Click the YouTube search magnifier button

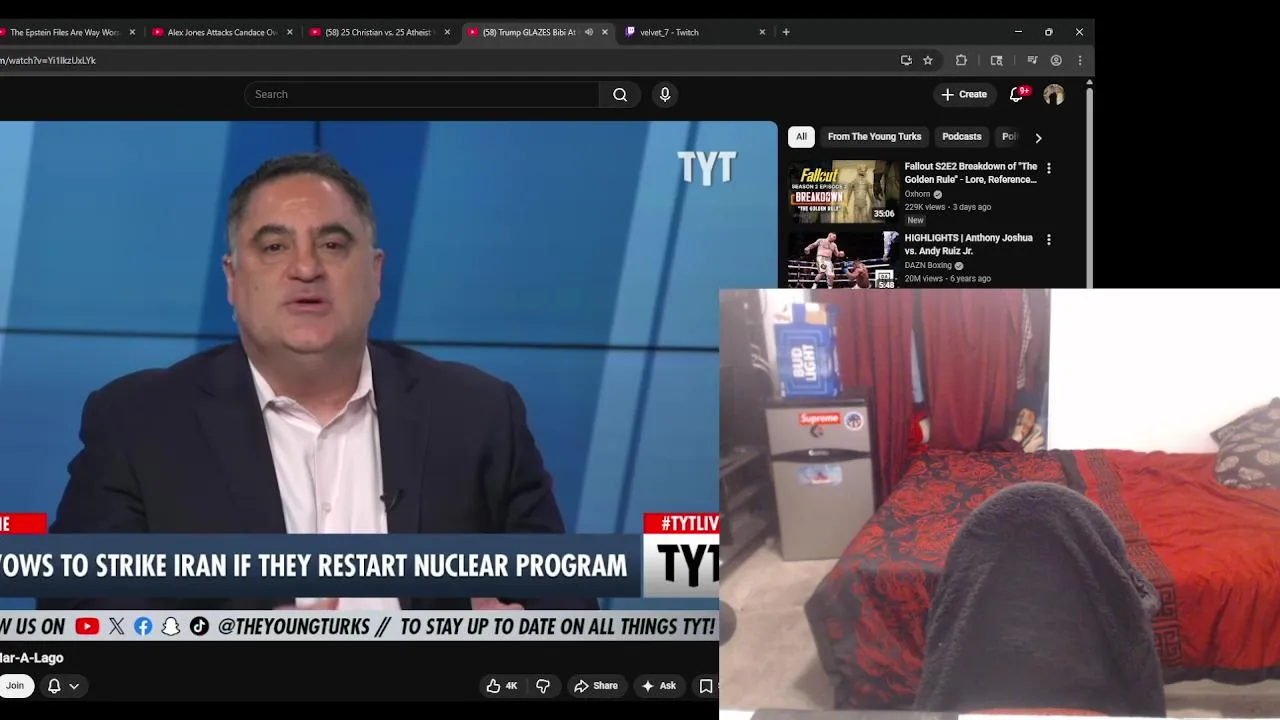pos(620,94)
